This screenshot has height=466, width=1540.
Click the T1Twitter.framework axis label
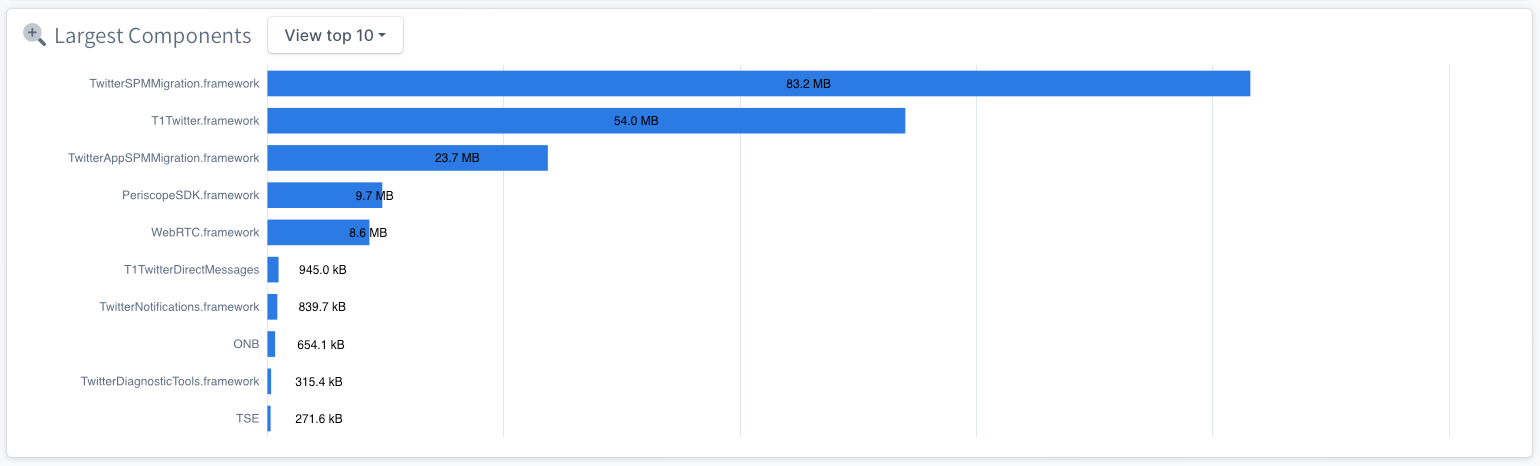[x=205, y=121]
